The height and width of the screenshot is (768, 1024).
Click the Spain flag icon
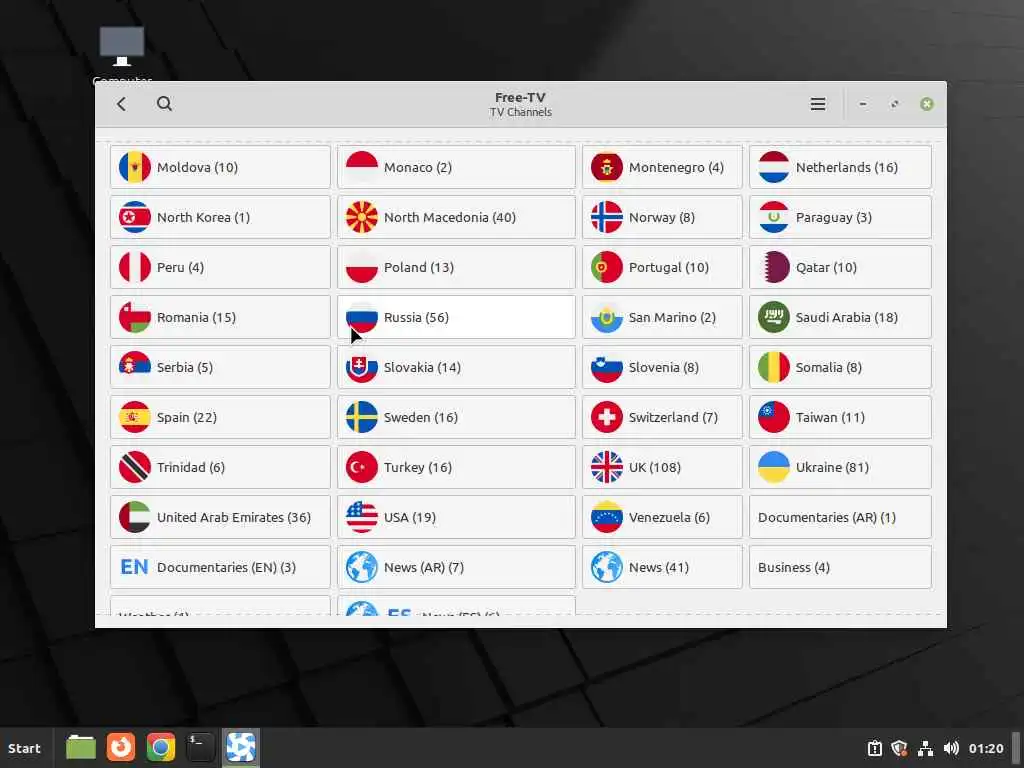coord(135,417)
